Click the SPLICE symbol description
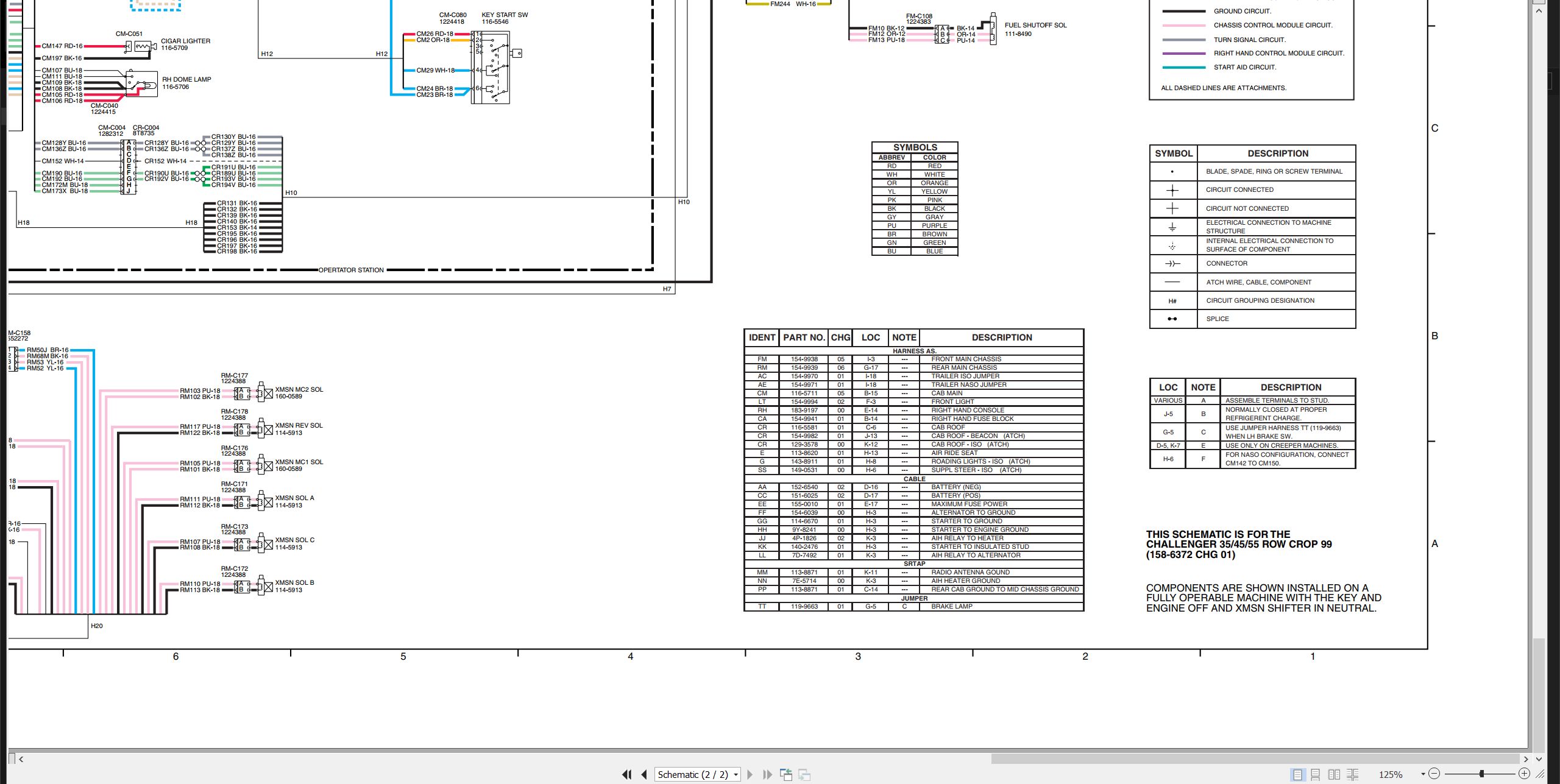The height and width of the screenshot is (784, 1560). click(1218, 319)
